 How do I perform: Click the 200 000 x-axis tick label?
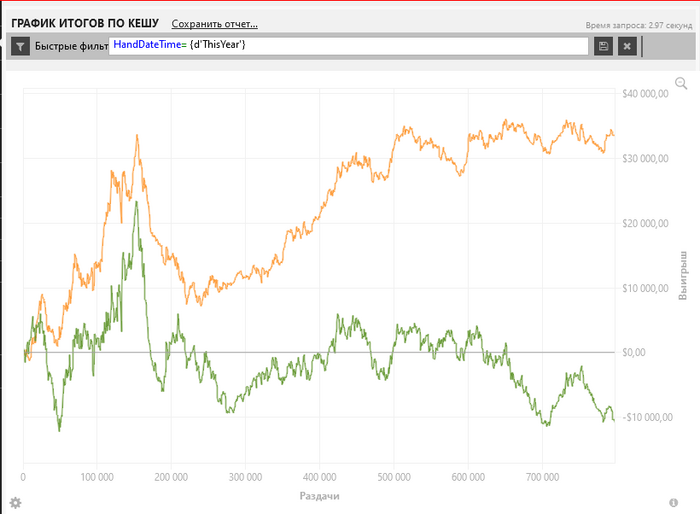tap(171, 477)
